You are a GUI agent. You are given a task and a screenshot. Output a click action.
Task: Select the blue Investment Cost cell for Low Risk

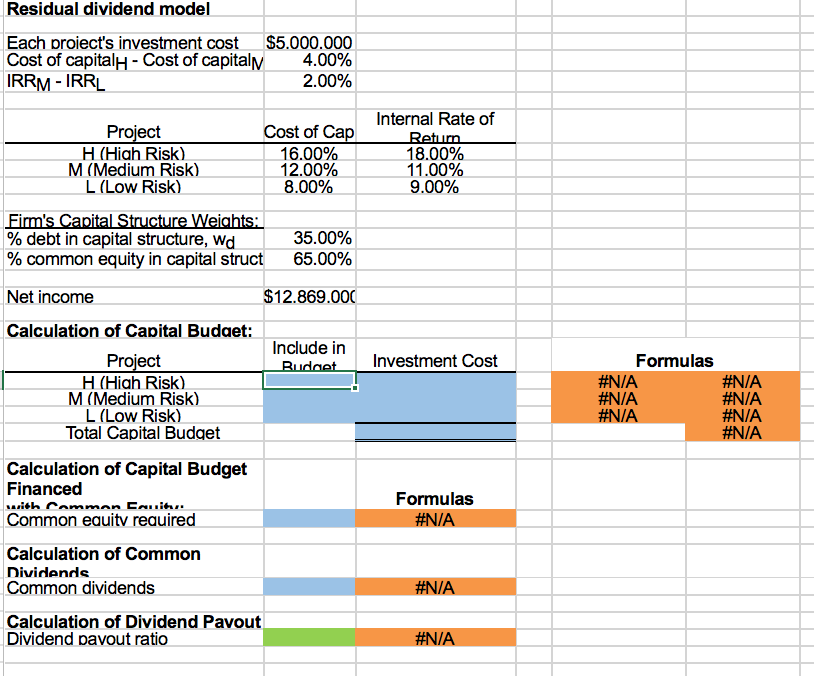click(435, 415)
